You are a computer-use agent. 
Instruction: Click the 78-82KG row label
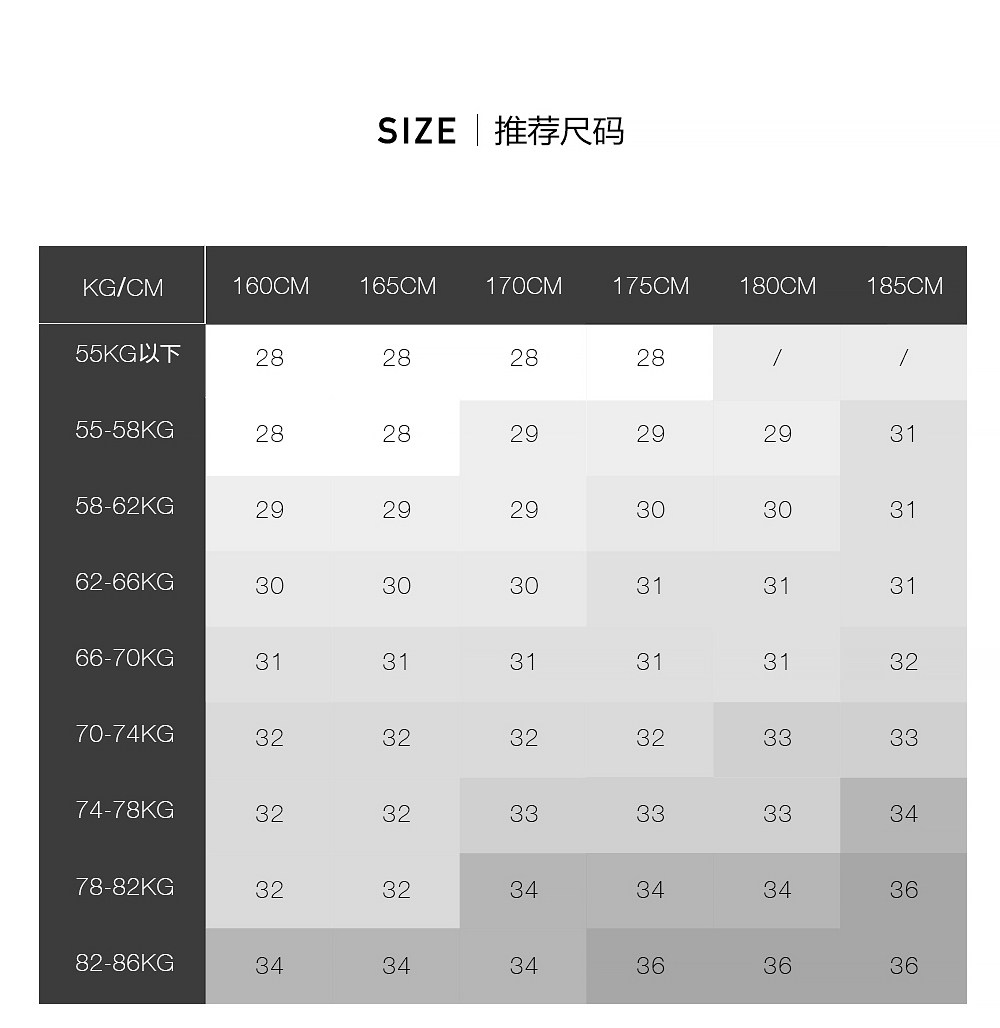coord(124,887)
